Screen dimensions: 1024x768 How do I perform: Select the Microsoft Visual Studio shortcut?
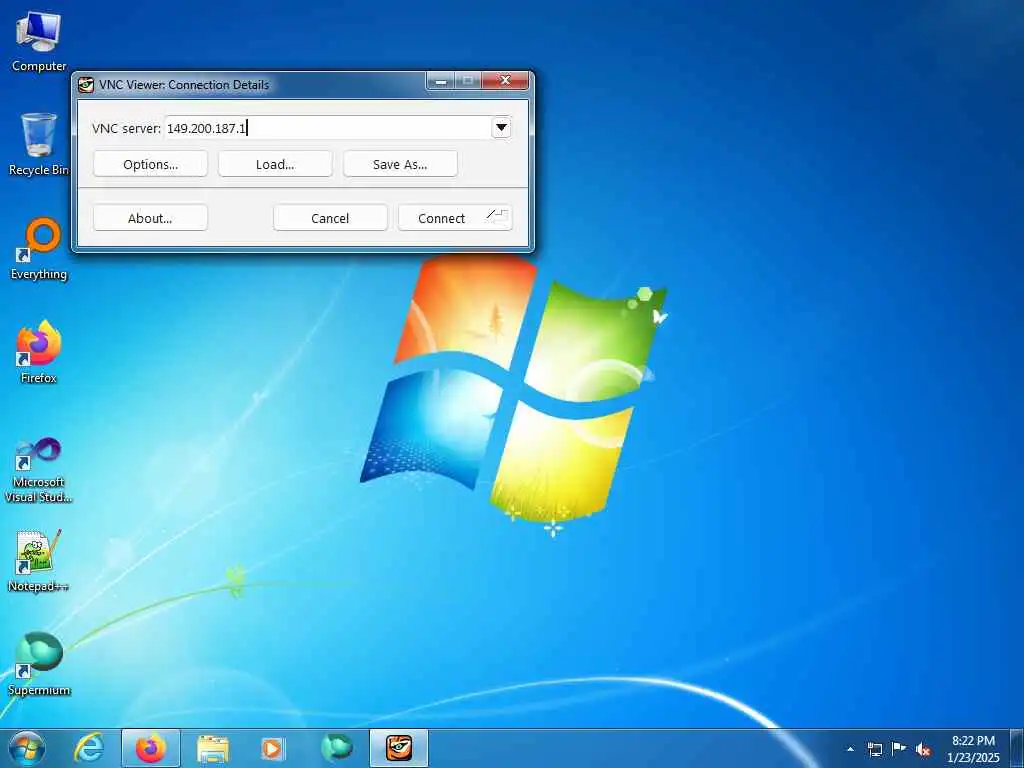39,470
